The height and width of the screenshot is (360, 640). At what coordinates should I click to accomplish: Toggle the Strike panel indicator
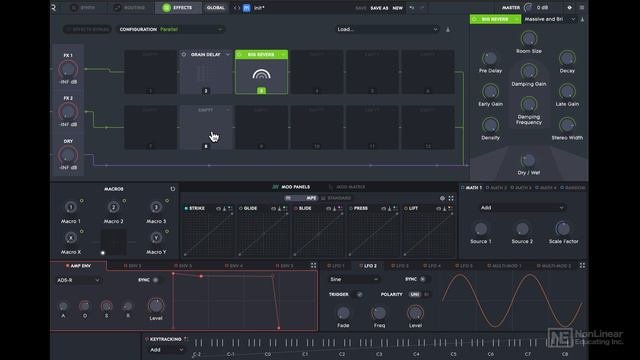click(186, 208)
